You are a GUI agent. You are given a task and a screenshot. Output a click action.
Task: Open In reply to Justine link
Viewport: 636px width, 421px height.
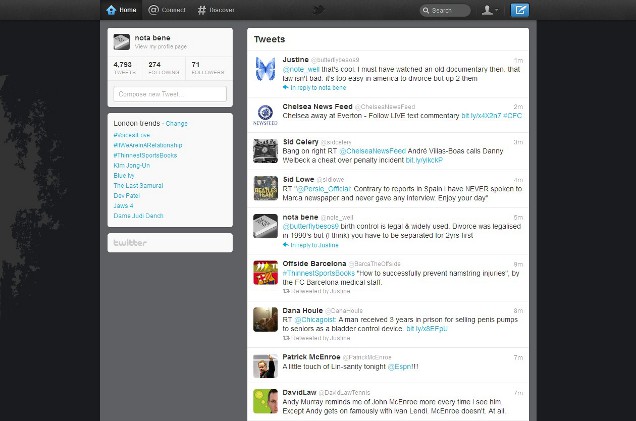tap(314, 245)
